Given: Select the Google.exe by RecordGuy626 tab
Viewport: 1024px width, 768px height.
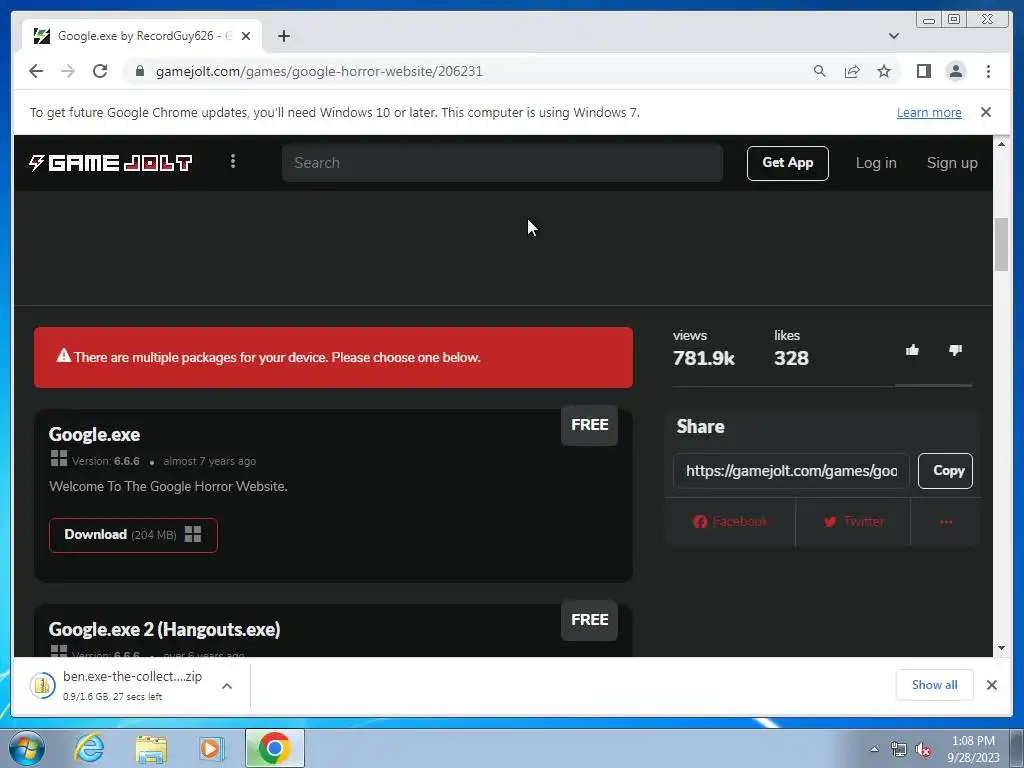Looking at the screenshot, I should point(142,36).
